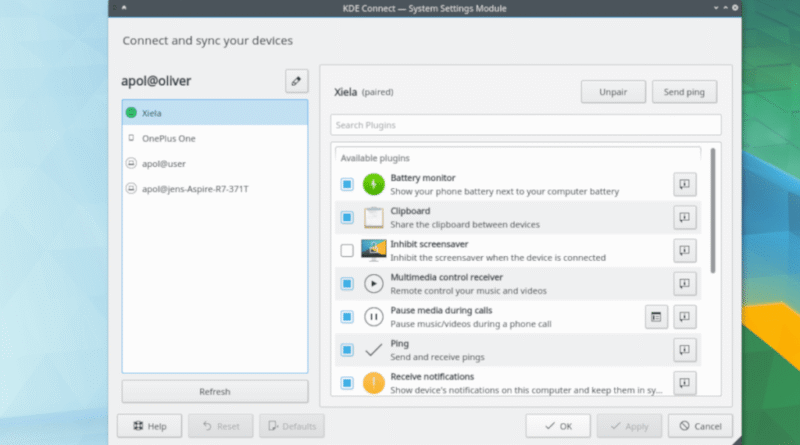
Task: Click the Clipboard plugin icon
Action: [x=373, y=217]
